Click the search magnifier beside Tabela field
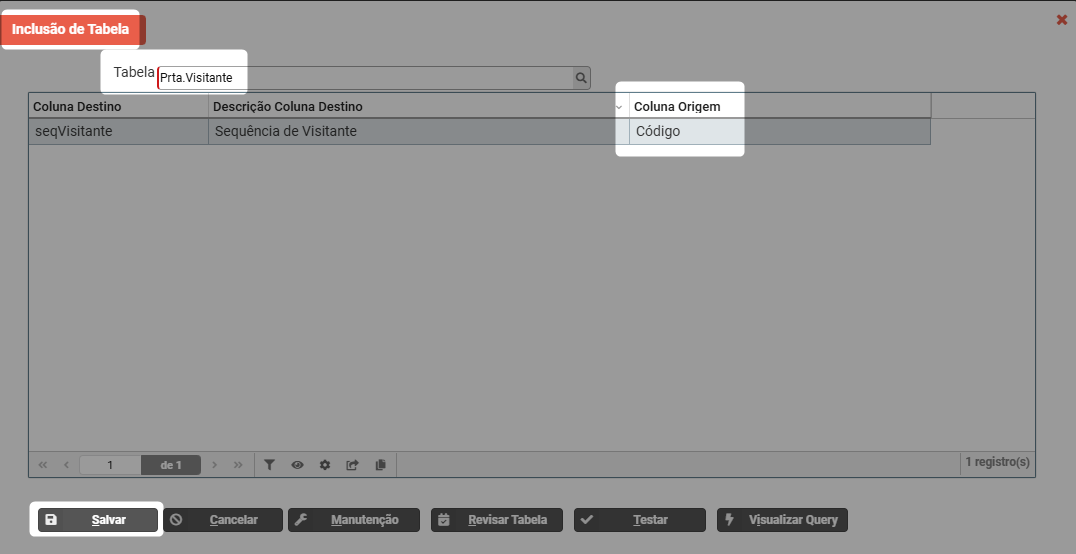Image resolution: width=1076 pixels, height=554 pixels. click(x=581, y=78)
